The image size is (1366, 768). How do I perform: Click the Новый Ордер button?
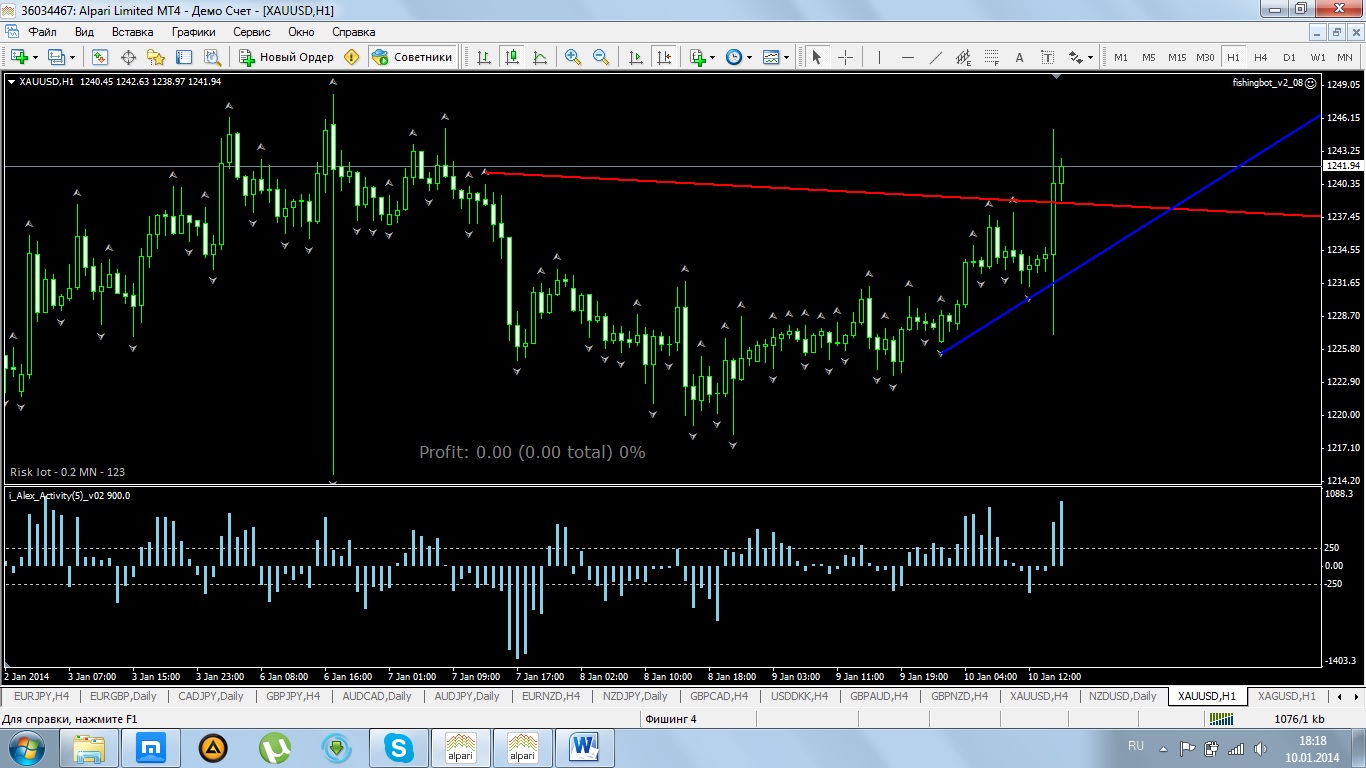point(286,57)
